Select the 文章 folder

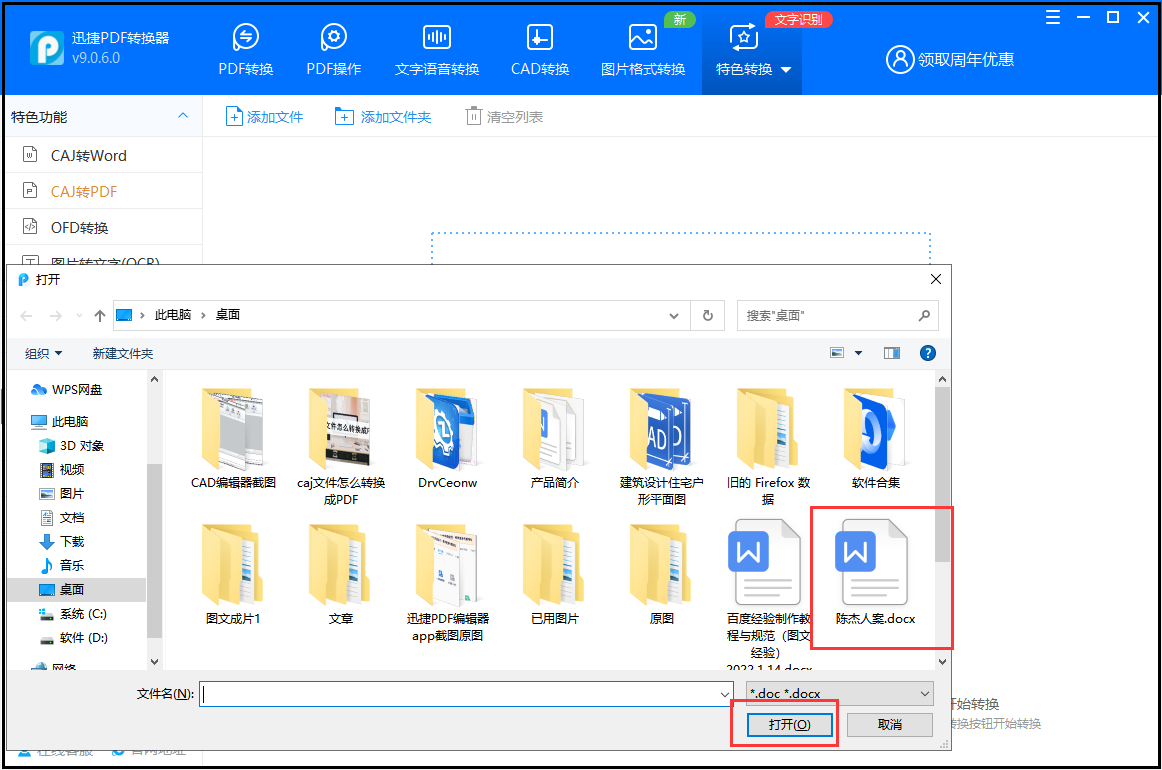click(x=341, y=574)
